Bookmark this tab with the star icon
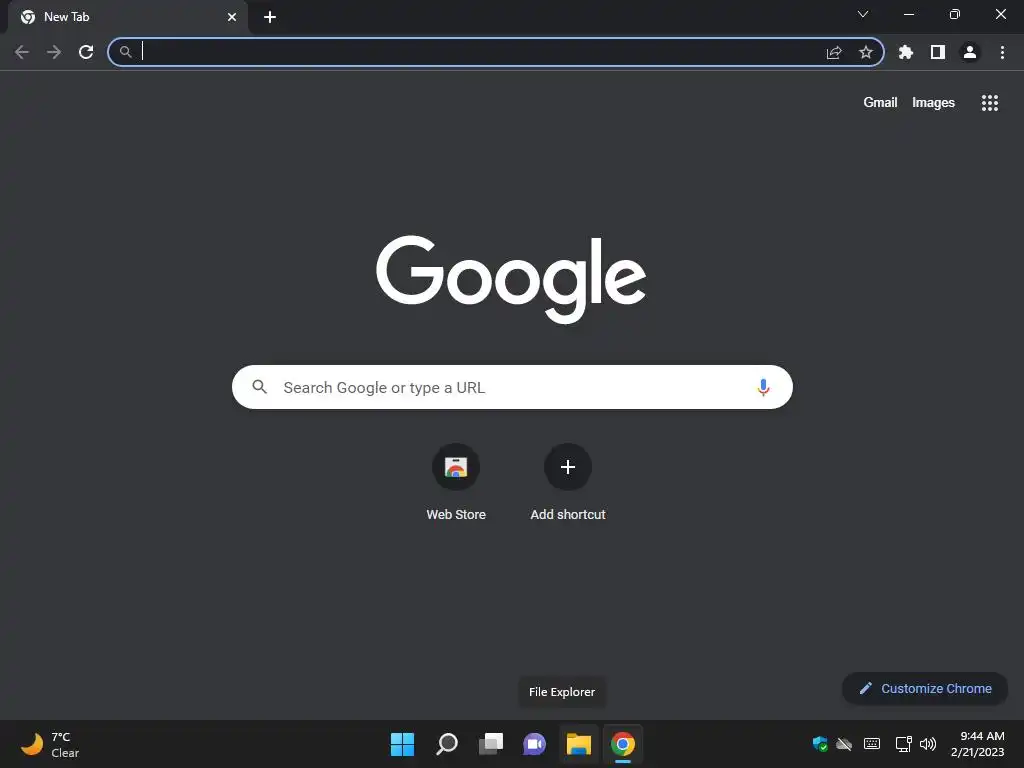1024x768 pixels. click(866, 52)
